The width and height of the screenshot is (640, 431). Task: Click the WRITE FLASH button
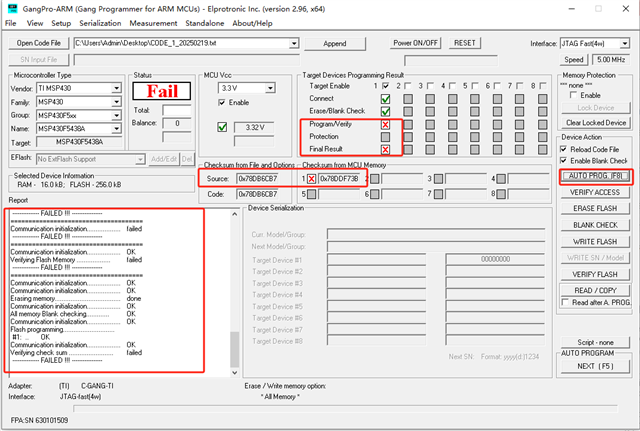click(x=595, y=242)
